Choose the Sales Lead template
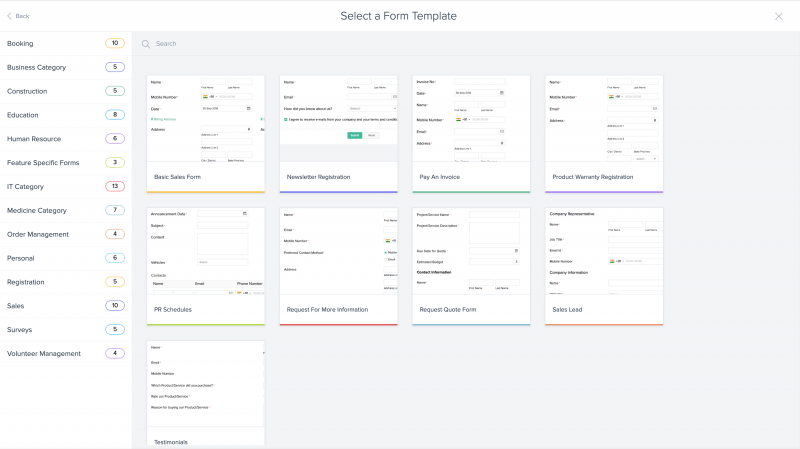This screenshot has height=449, width=800. [x=604, y=266]
